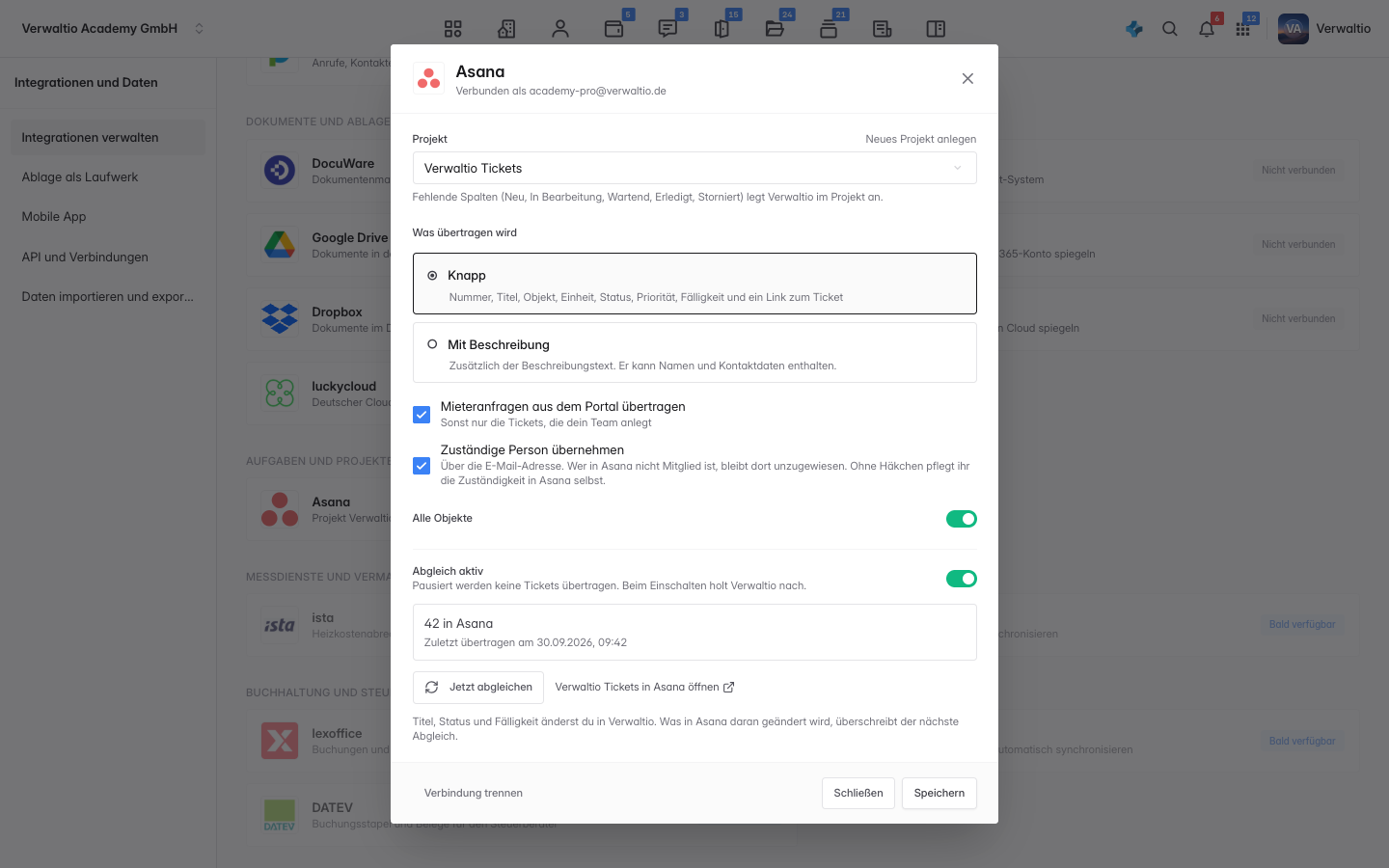Click the blue sparkle assistant icon
The height and width of the screenshot is (868, 1389).
pos(1134,29)
